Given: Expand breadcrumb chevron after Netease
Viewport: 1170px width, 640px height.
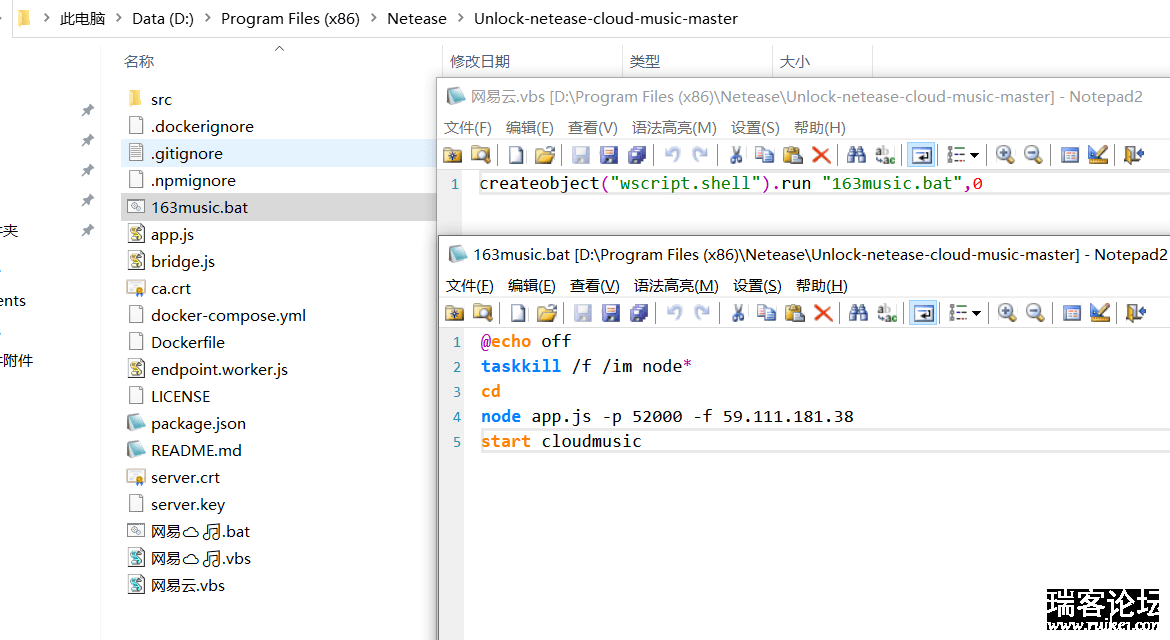Looking at the screenshot, I should click(x=460, y=19).
